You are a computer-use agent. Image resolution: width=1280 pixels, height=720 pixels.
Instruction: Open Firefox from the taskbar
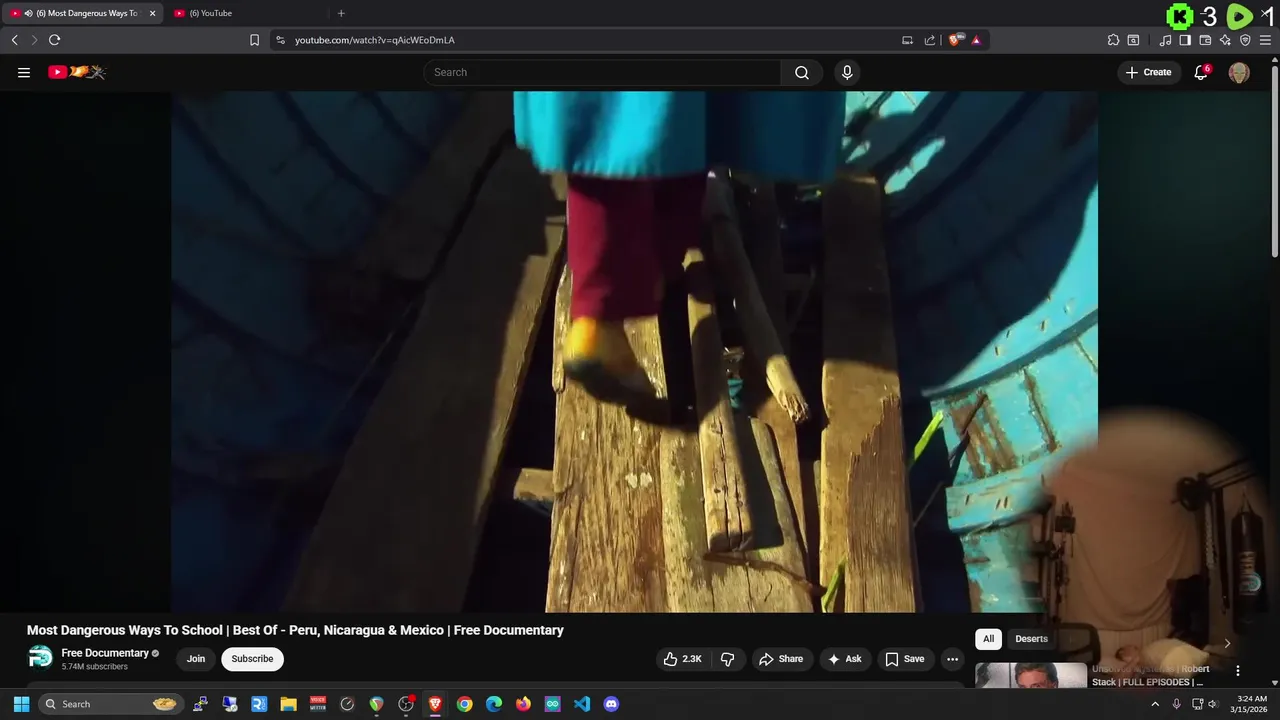tap(523, 704)
